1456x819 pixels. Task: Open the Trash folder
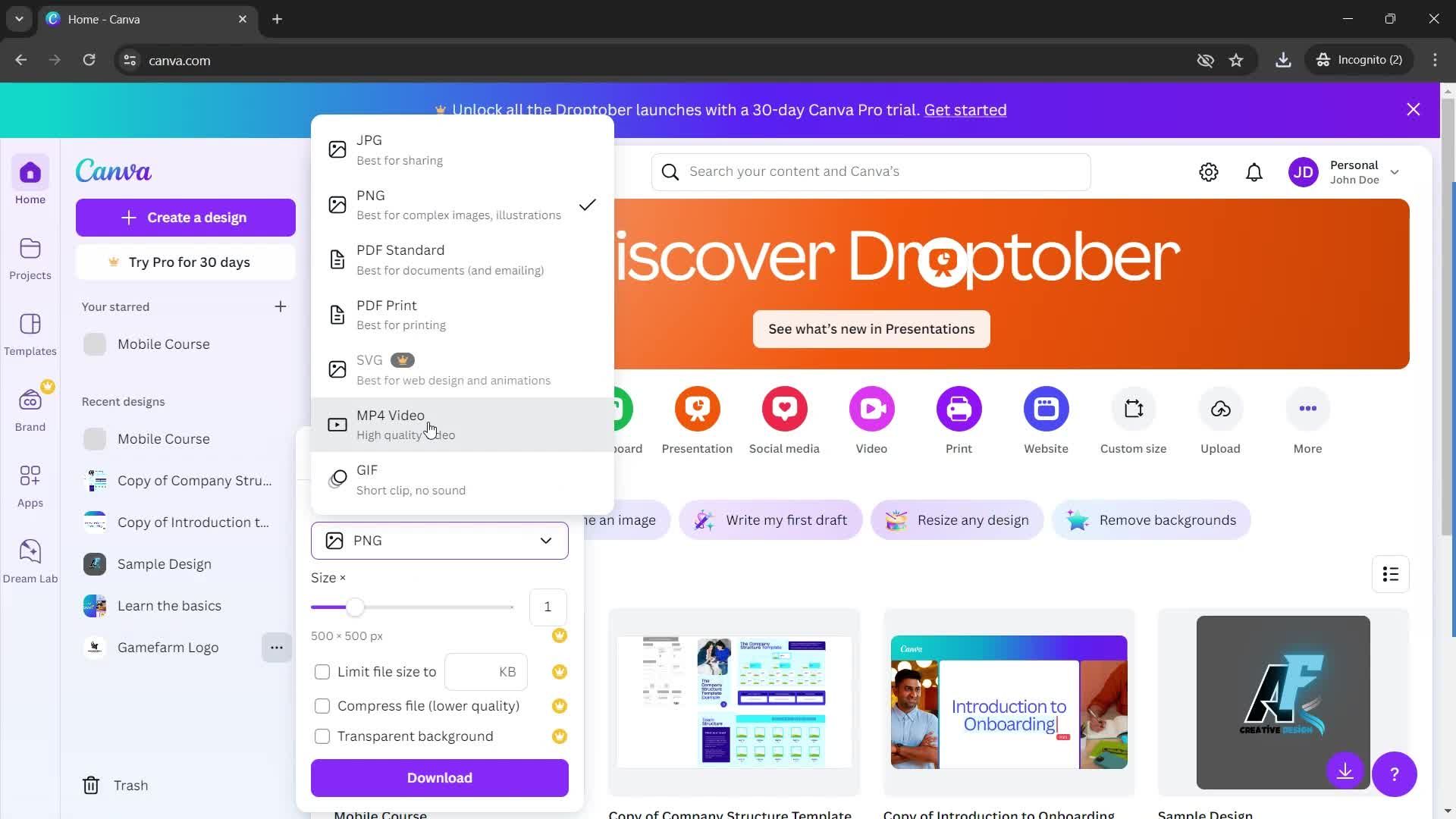tap(115, 786)
